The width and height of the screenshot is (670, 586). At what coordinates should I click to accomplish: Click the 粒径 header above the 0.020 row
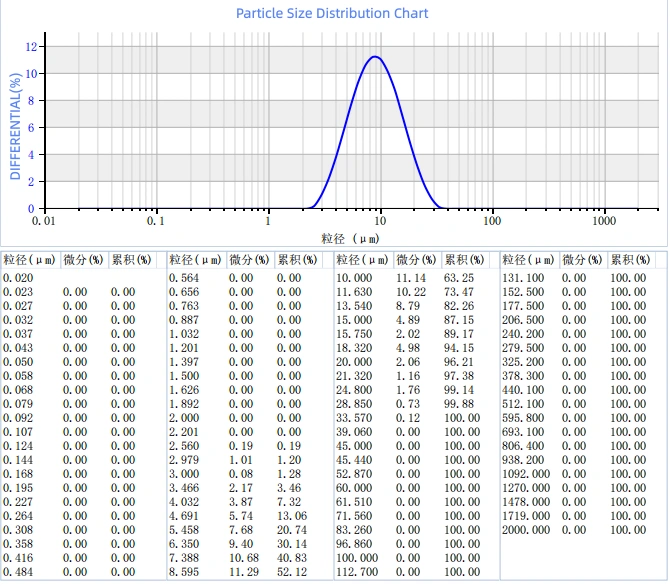[29, 260]
